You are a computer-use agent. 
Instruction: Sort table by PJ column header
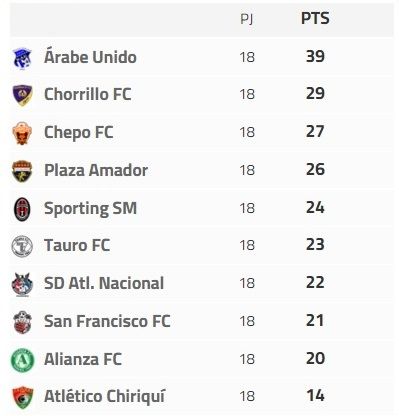[247, 19]
